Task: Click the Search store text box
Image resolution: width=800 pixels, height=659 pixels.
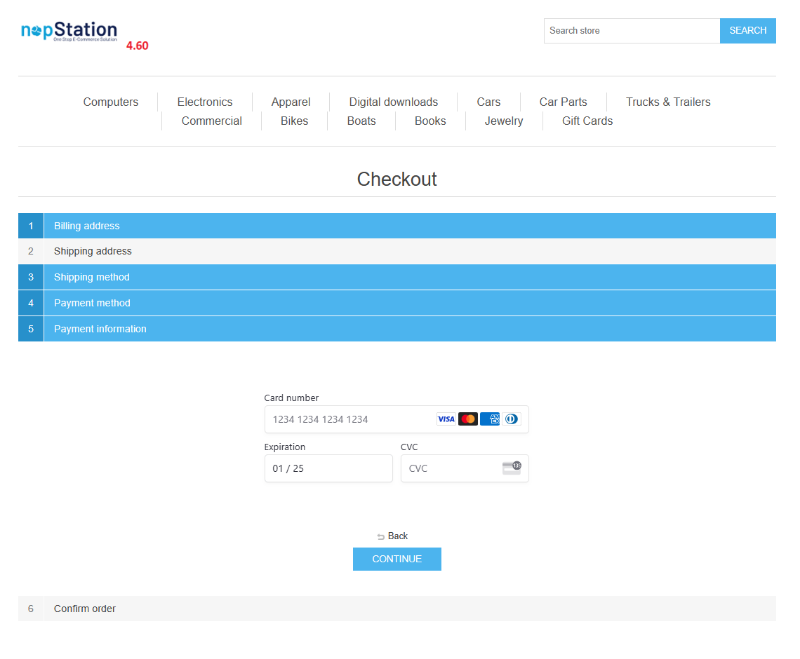Action: click(630, 30)
